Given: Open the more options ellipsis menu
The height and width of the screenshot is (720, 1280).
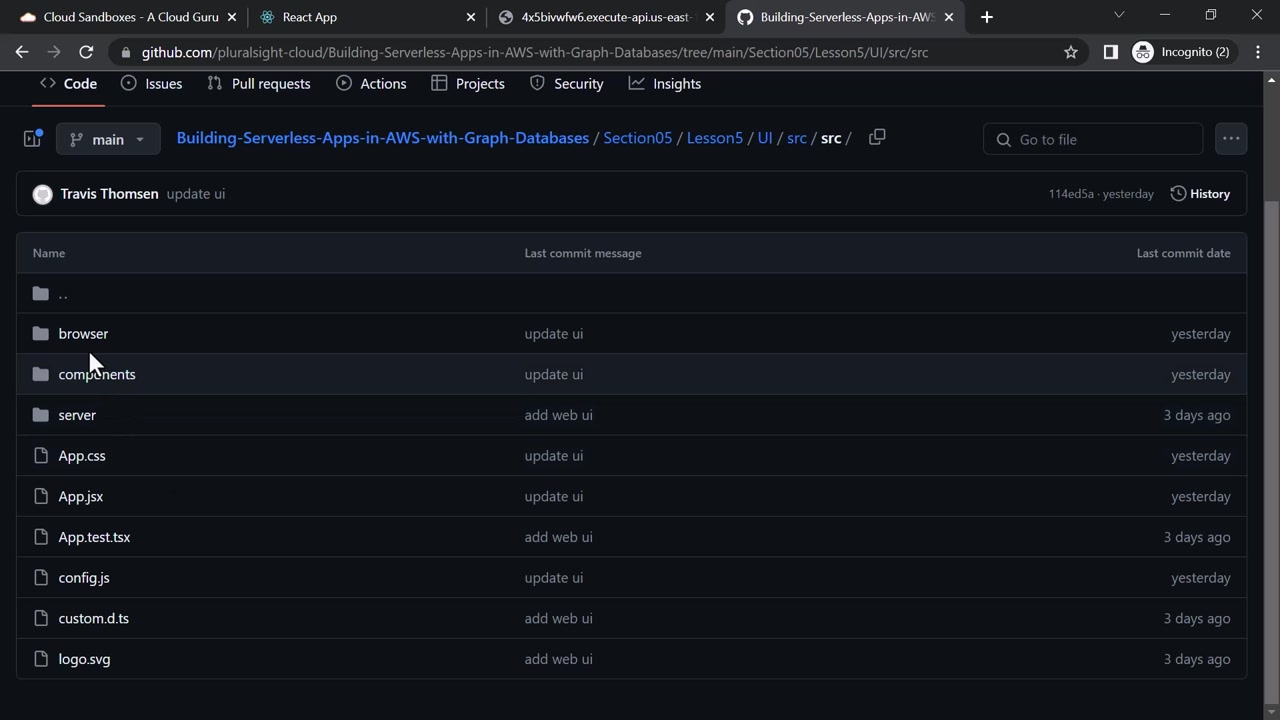Looking at the screenshot, I should click(x=1230, y=139).
